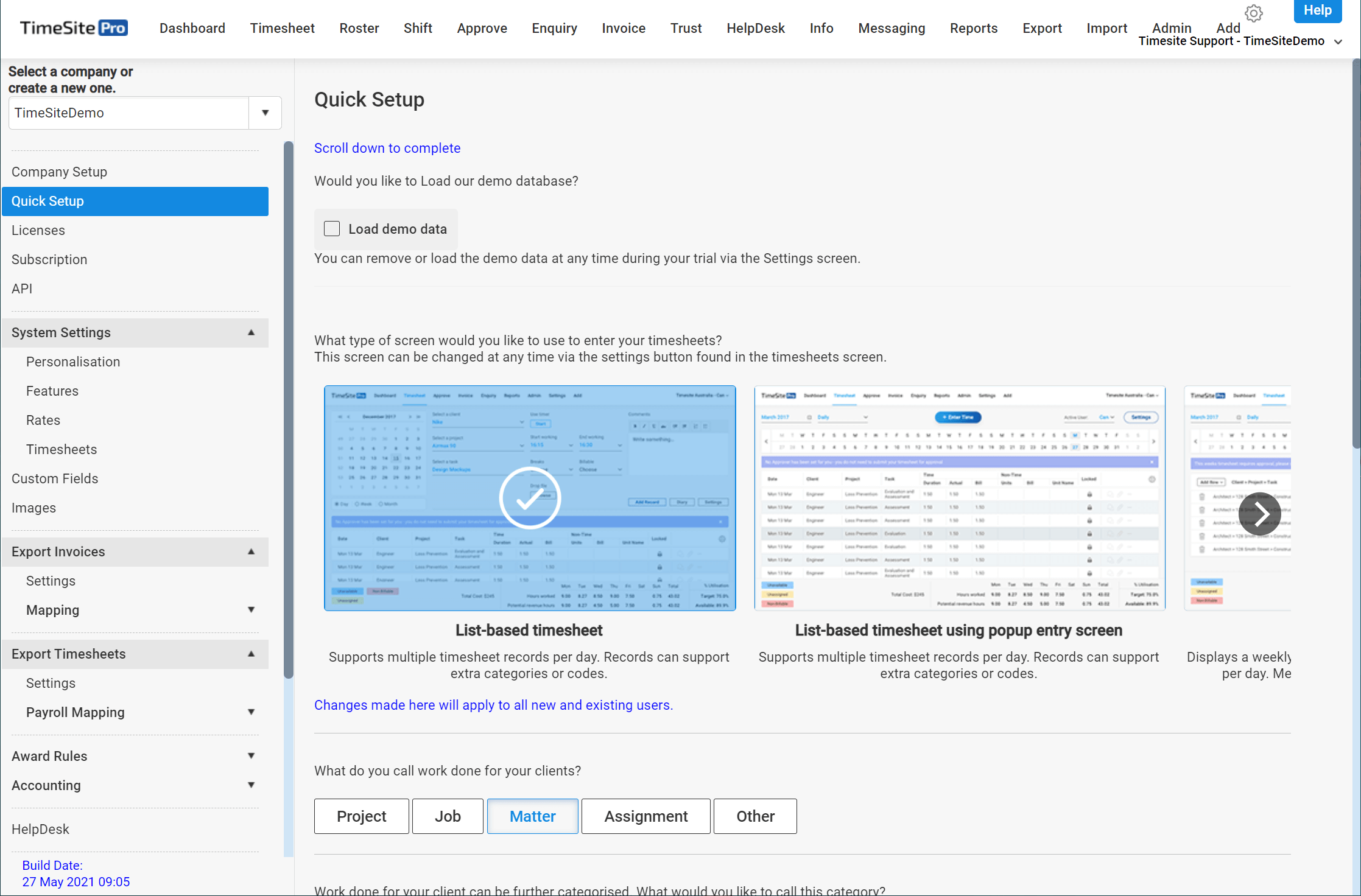
Task: Expand the Payroll Mapping submenu
Action: (251, 712)
